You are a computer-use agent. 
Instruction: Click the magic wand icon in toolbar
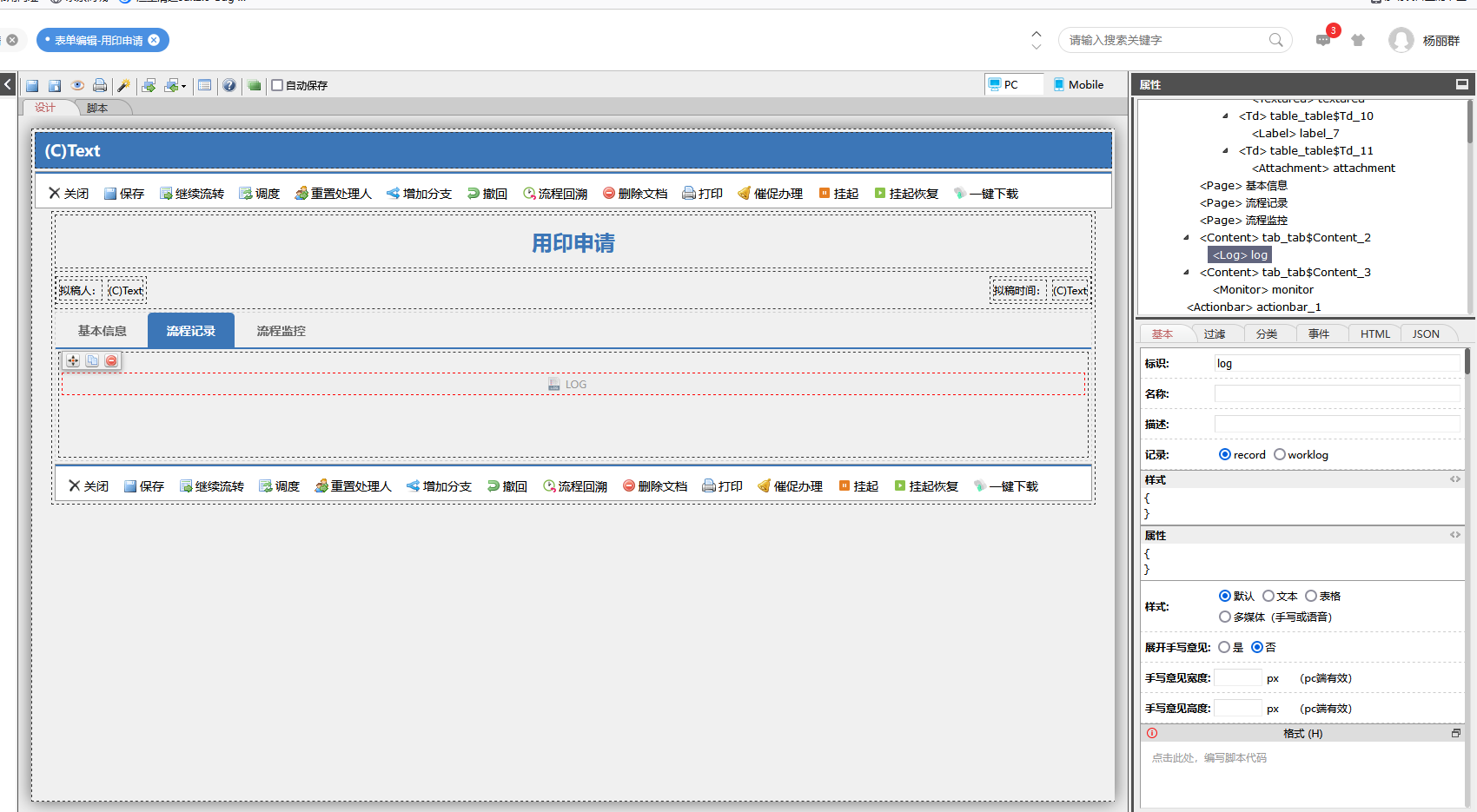tap(124, 85)
